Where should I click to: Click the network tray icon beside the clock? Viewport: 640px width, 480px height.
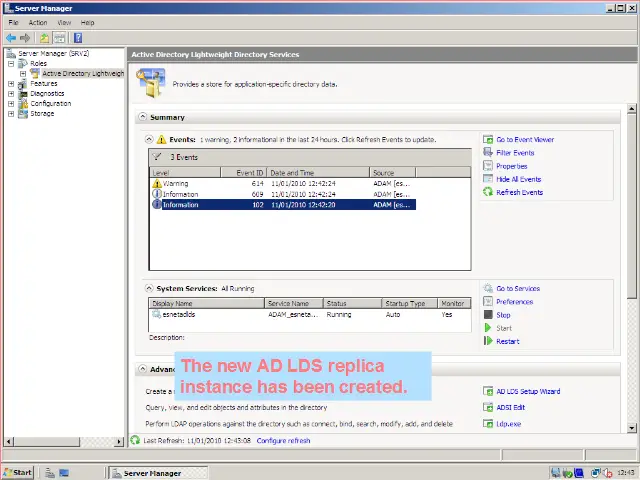tap(596, 473)
